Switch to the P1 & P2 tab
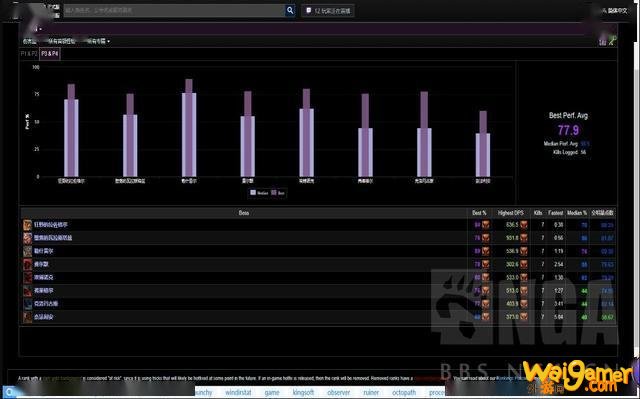 point(29,54)
